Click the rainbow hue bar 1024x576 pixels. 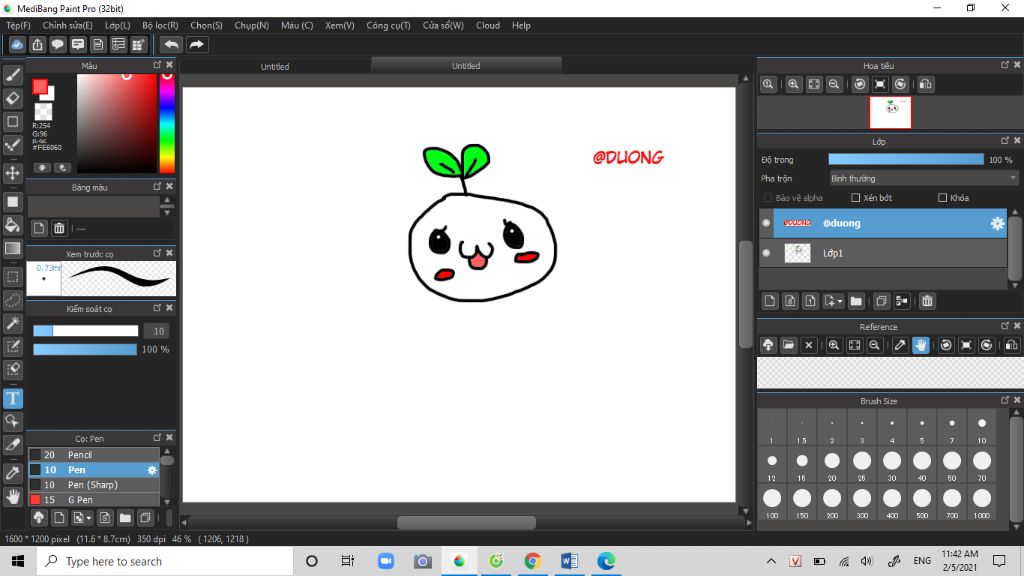click(167, 123)
